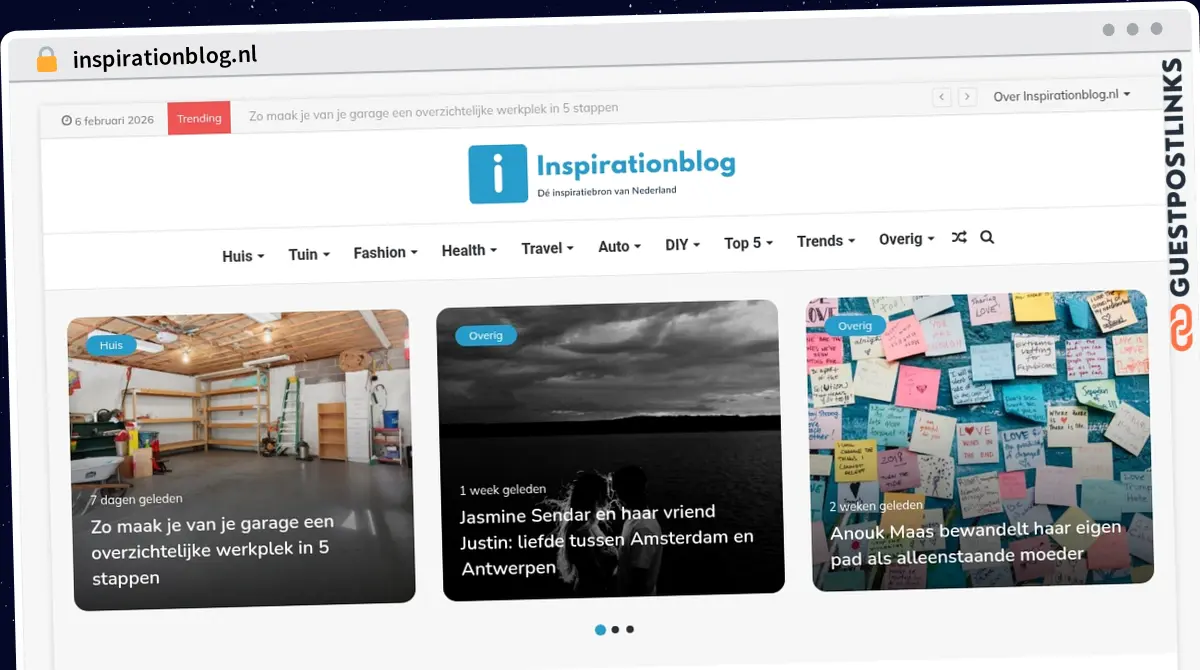
Task: Open the Top 5 menu item
Action: pyautogui.click(x=748, y=243)
